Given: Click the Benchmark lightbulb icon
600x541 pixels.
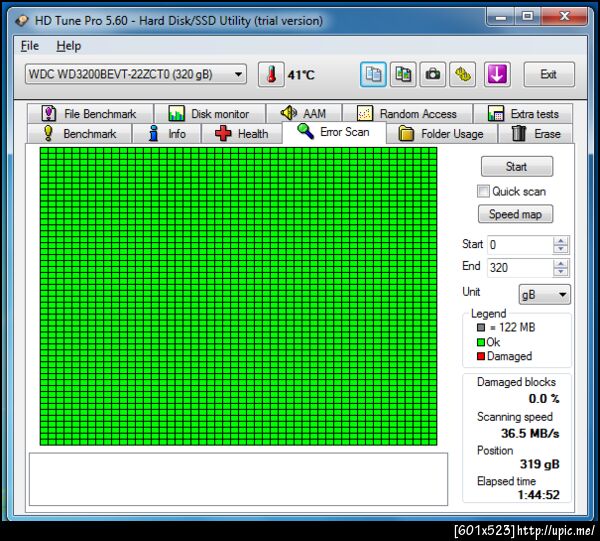Looking at the screenshot, I should click(48, 134).
